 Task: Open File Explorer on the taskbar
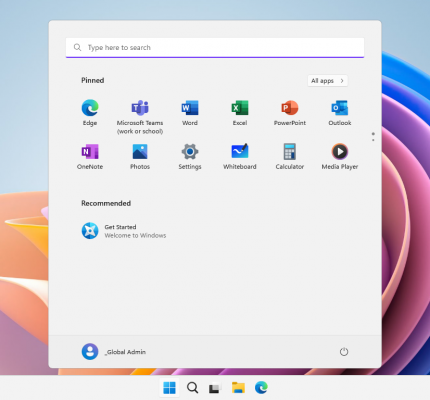(238, 388)
